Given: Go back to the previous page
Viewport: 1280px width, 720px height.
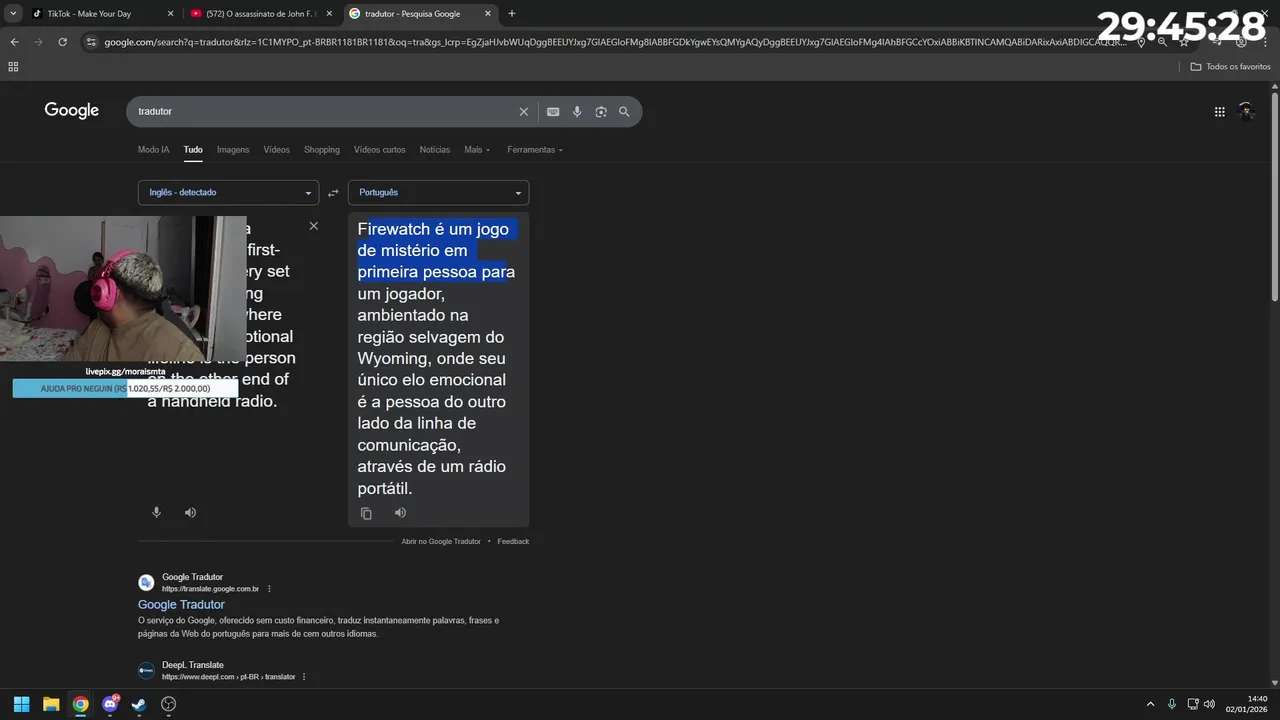Looking at the screenshot, I should (15, 42).
